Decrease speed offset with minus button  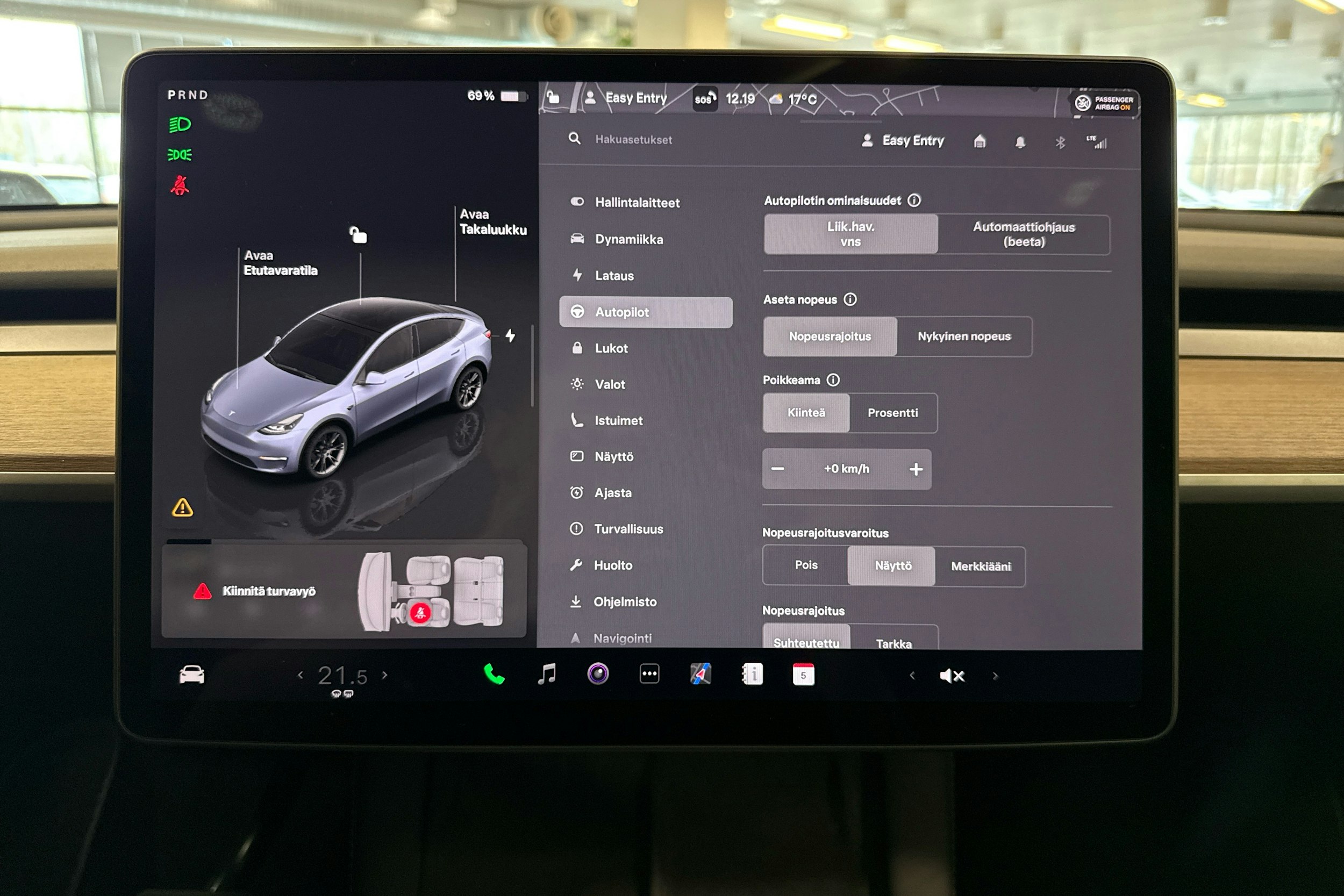coord(777,469)
